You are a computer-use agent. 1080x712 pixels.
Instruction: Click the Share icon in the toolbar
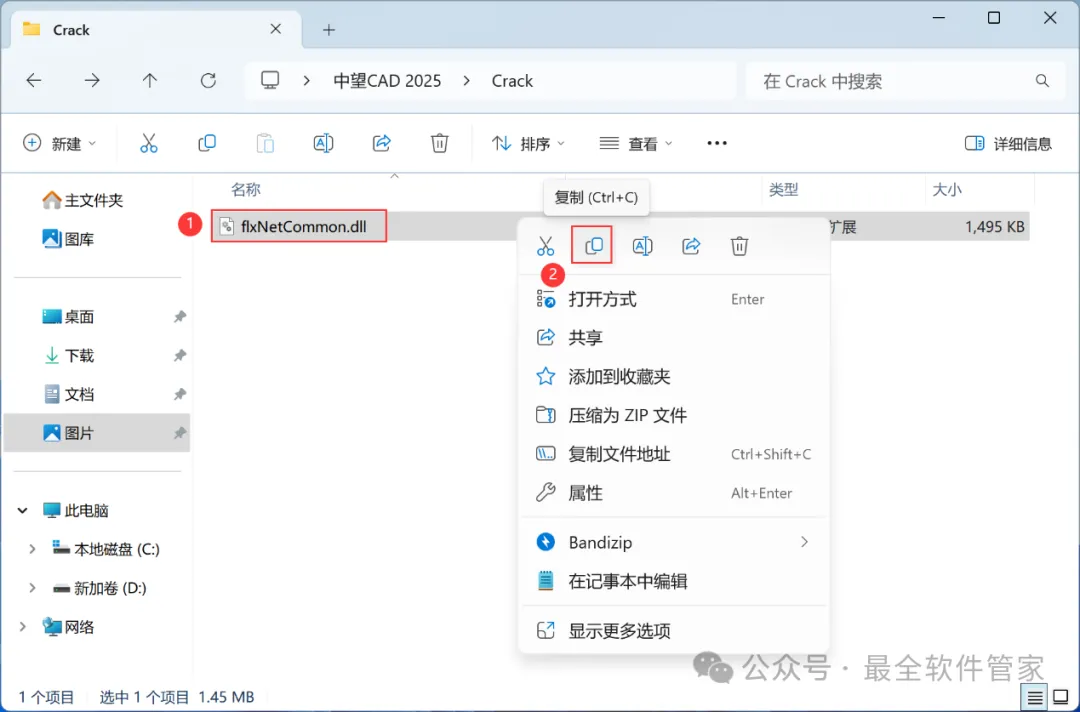click(x=382, y=143)
